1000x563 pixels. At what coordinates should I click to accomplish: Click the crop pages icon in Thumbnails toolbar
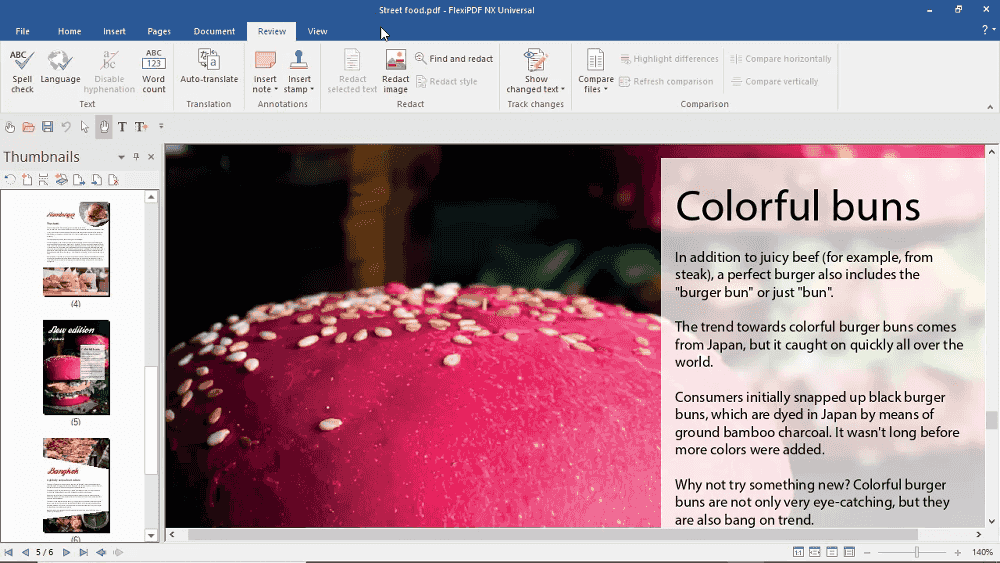(x=44, y=180)
